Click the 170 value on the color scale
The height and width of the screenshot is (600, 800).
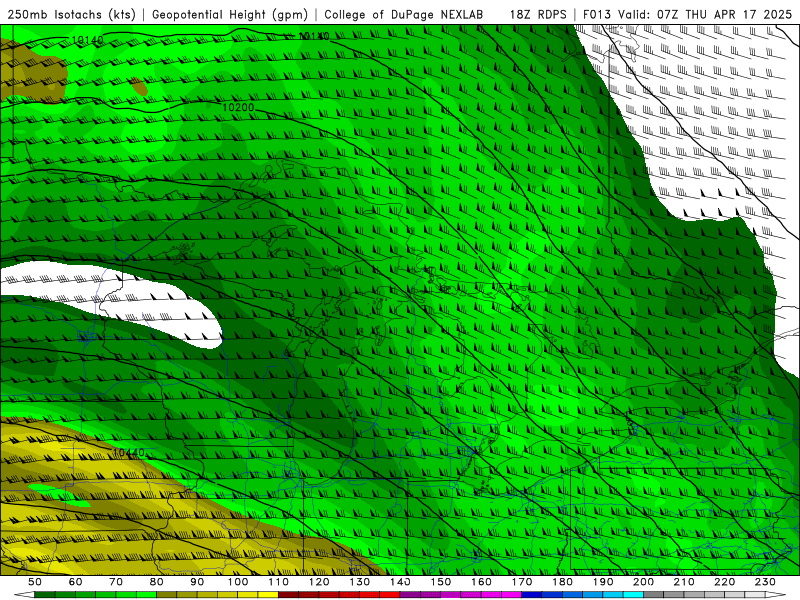tap(522, 582)
